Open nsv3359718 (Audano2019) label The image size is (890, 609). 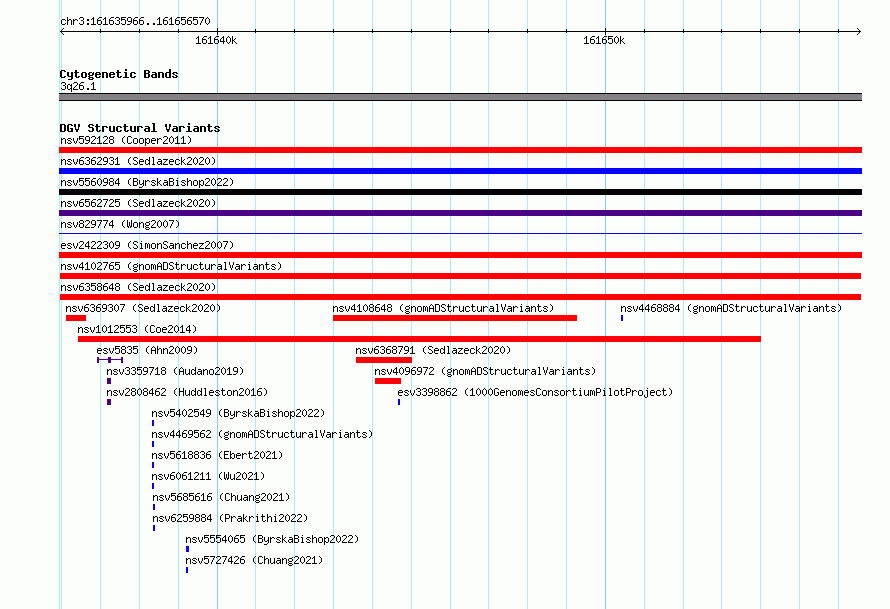click(175, 371)
